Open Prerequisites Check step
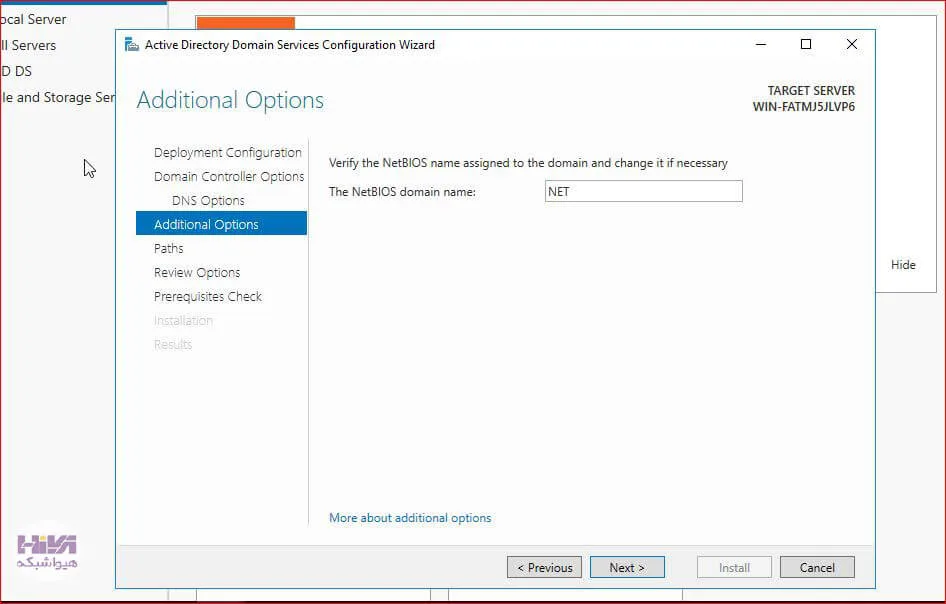The image size is (946, 604). tap(208, 297)
